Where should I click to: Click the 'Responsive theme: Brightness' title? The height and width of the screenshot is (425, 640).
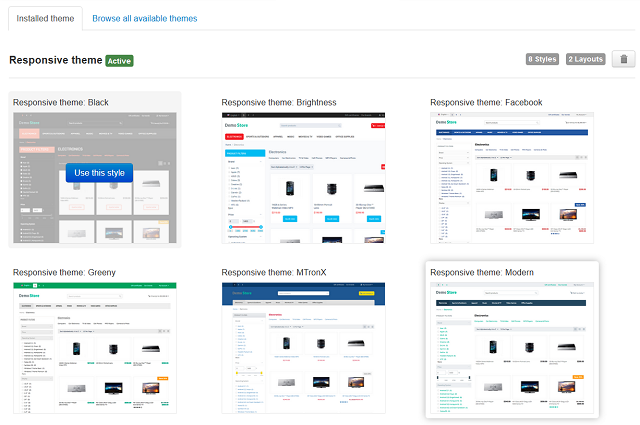279,102
